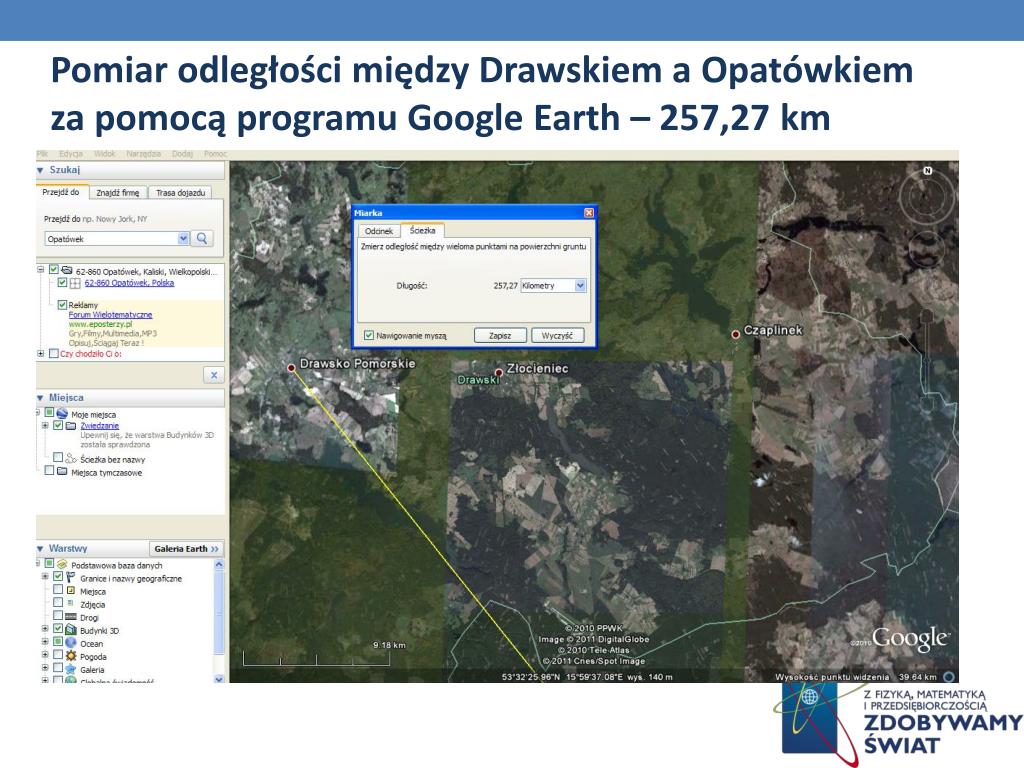Click the Wyczyść button
This screenshot has width=1024, height=768.
[x=557, y=335]
